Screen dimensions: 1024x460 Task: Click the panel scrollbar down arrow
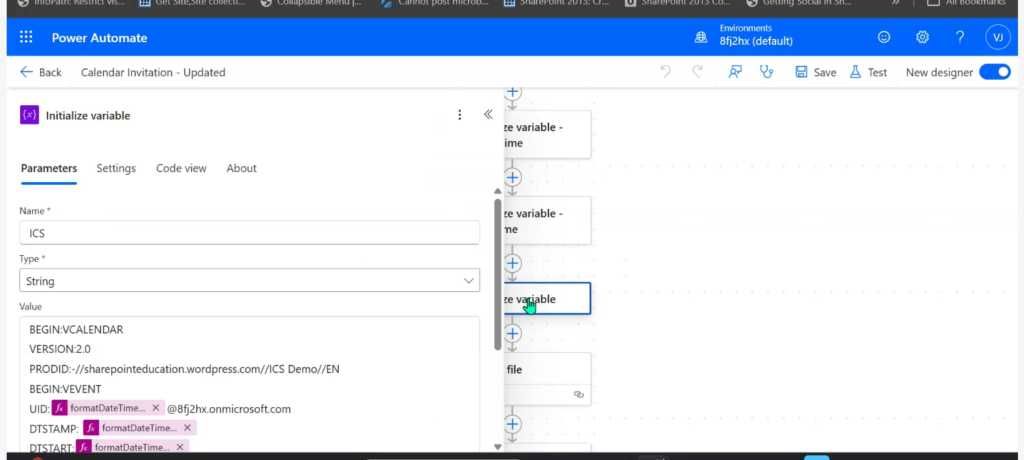pyautogui.click(x=498, y=447)
